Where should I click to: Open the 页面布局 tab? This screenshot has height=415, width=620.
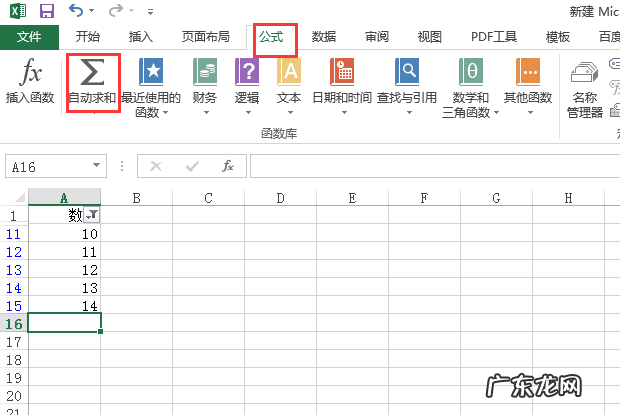point(206,37)
